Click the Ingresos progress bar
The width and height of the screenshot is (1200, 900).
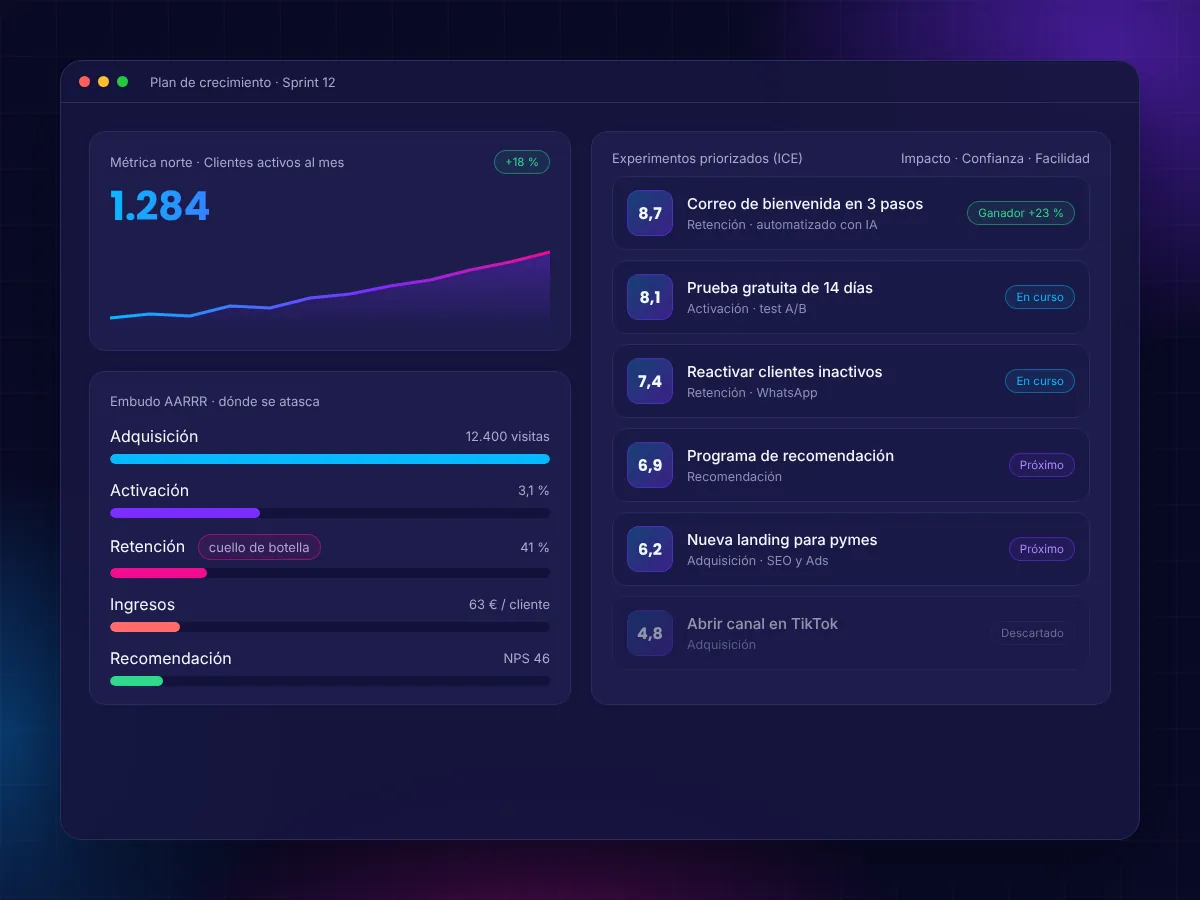coord(330,627)
